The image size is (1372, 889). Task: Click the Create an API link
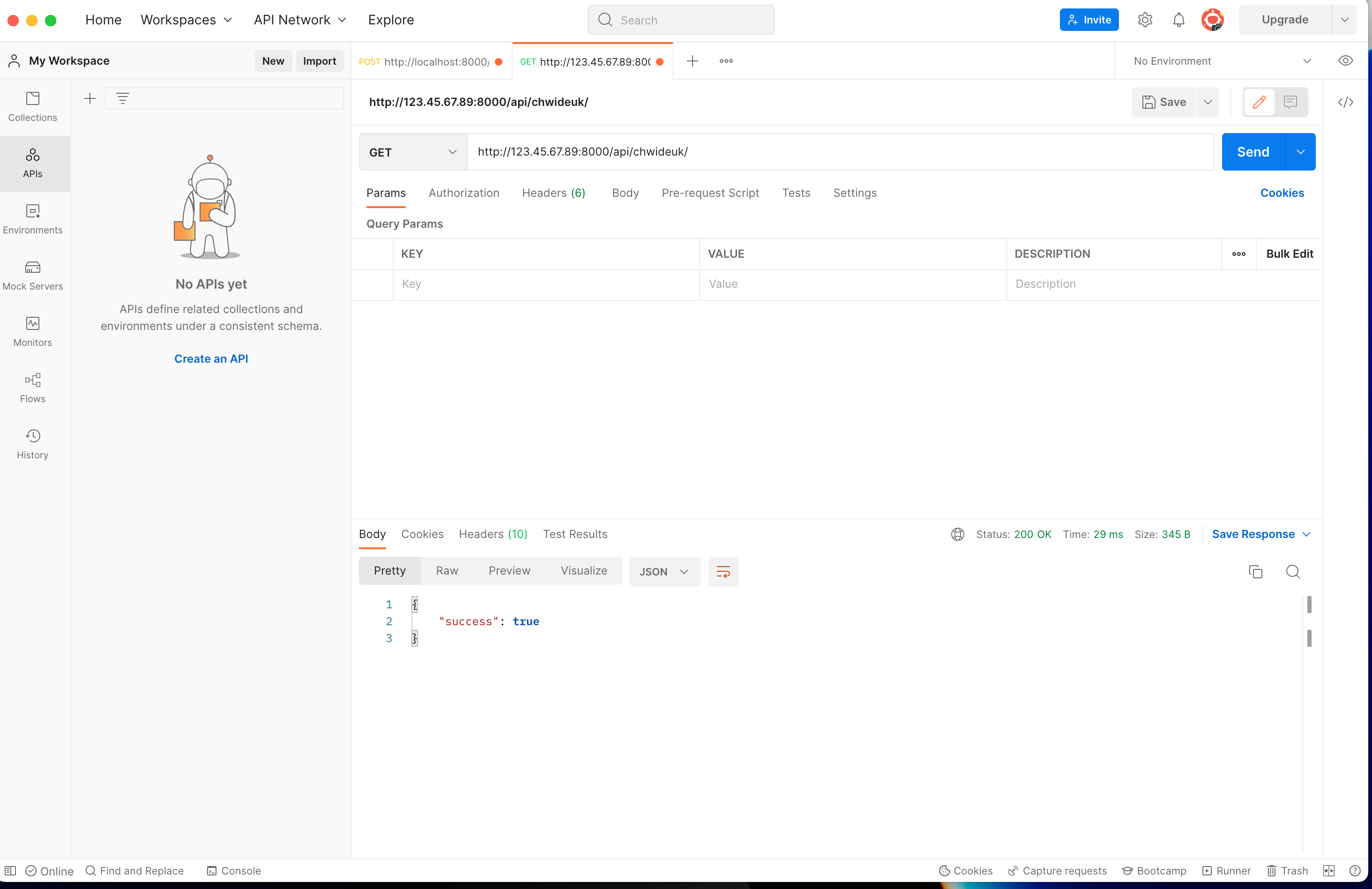(211, 359)
